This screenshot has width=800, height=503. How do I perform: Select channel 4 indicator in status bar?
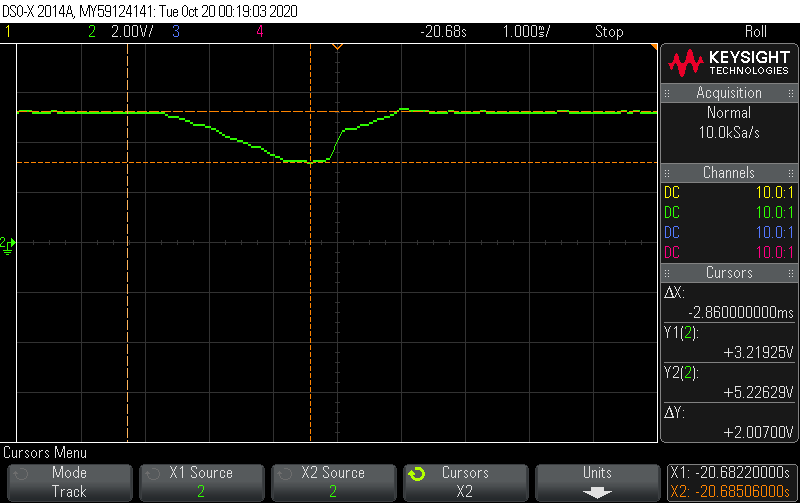tap(260, 32)
